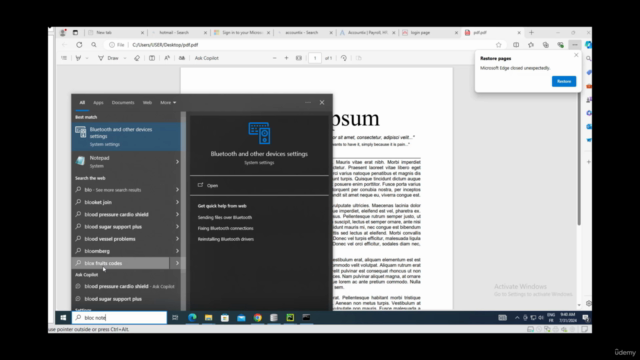Expand 'blood vessel problems' suggestion arrow
Viewport: 640px width, 360px height.
(177, 239)
